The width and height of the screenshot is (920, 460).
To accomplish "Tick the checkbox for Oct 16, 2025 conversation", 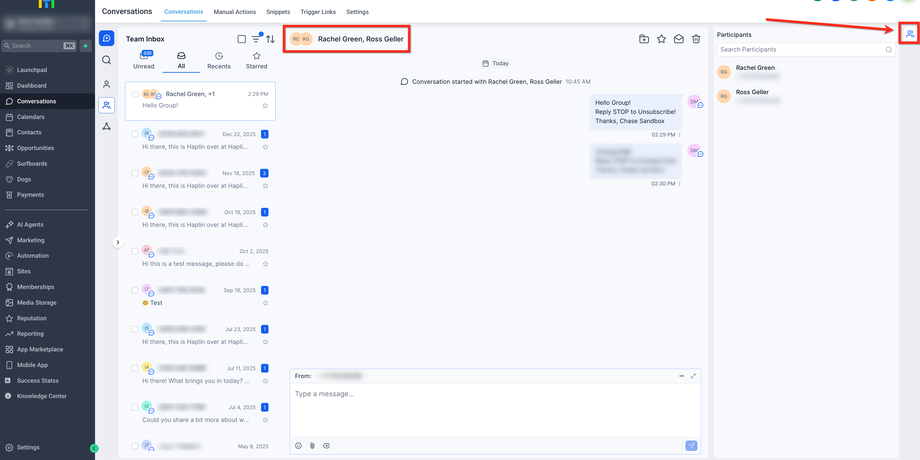I will [x=135, y=212].
